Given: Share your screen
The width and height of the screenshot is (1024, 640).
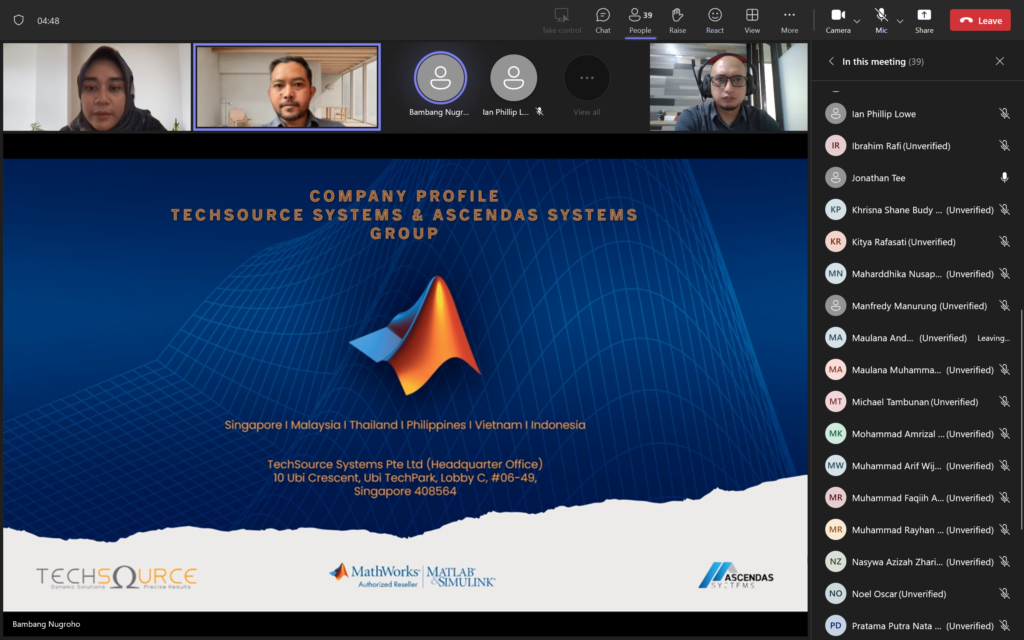Looking at the screenshot, I should coord(924,18).
